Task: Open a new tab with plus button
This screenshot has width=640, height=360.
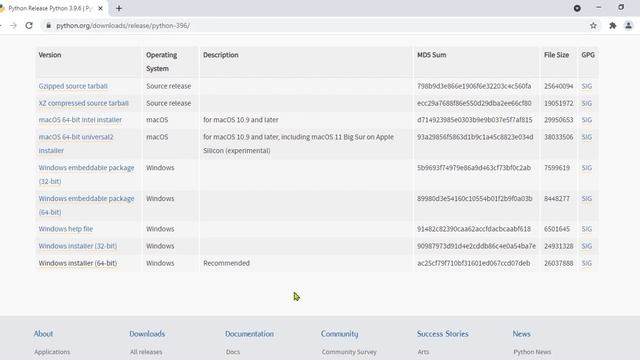Action: tap(119, 8)
